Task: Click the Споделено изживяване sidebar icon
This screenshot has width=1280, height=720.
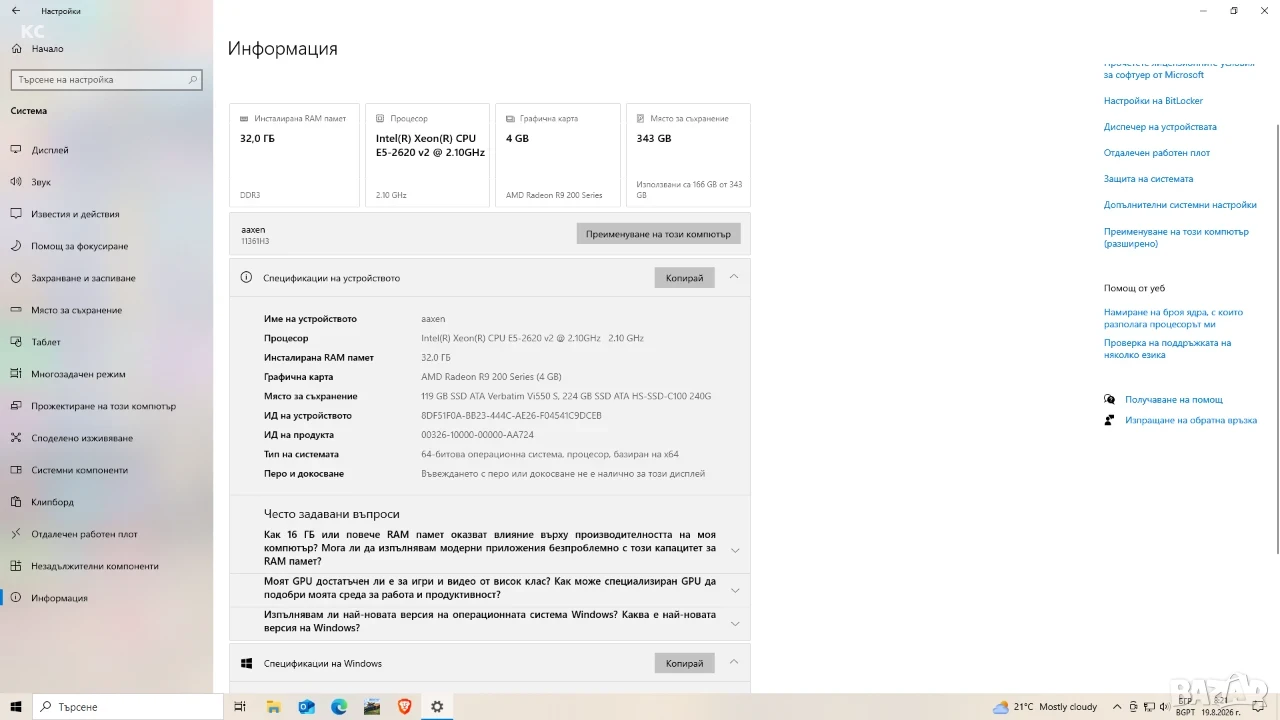Action: pos(16,438)
